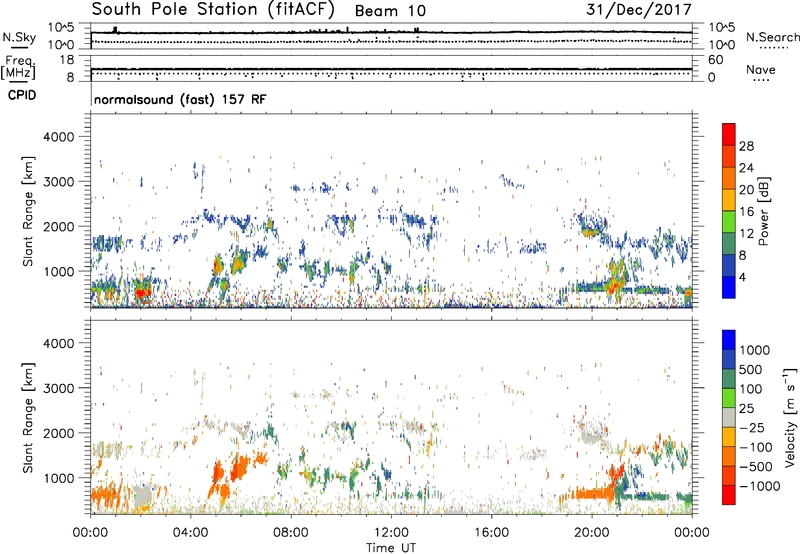
Task: Click the '4000' tick of the power panel
Action: [59, 137]
